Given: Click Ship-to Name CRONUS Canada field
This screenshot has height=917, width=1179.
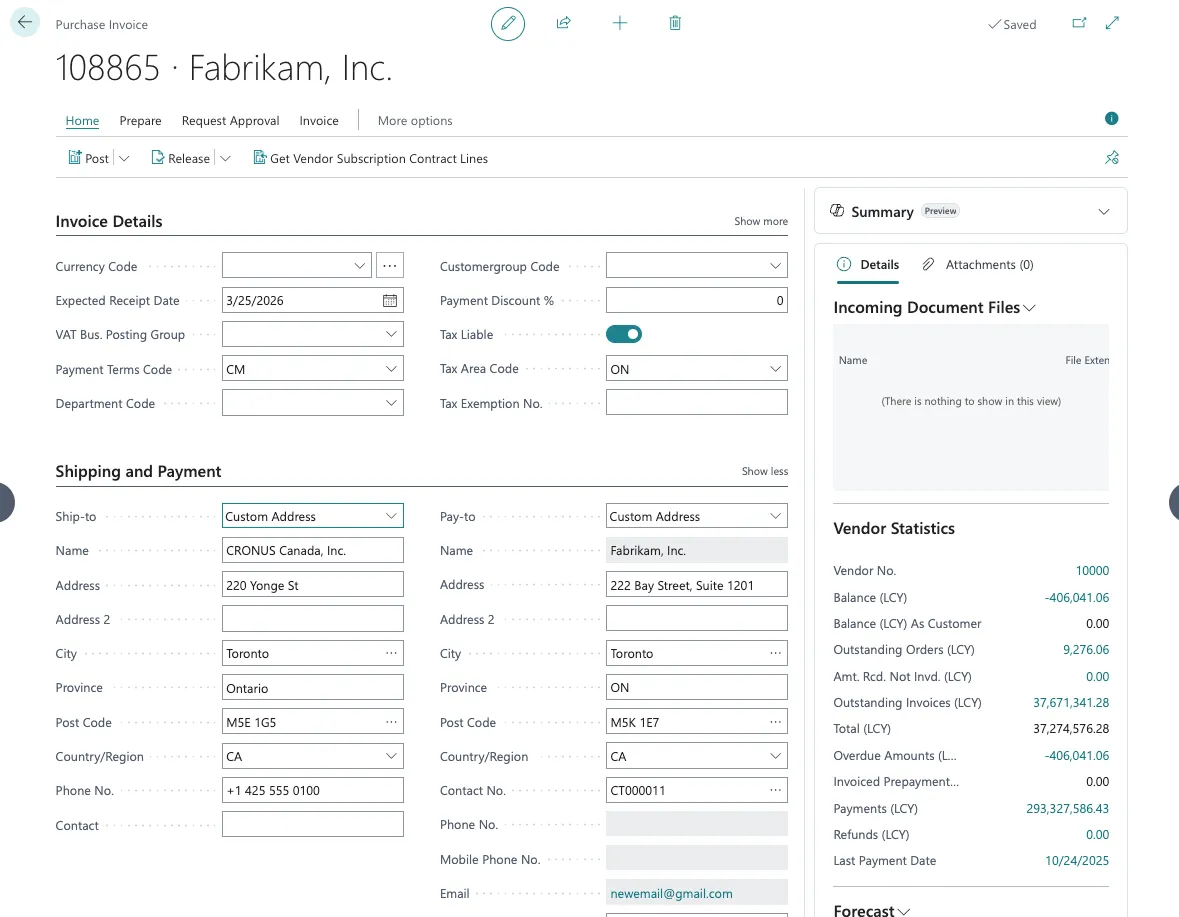Looking at the screenshot, I should click(313, 550).
